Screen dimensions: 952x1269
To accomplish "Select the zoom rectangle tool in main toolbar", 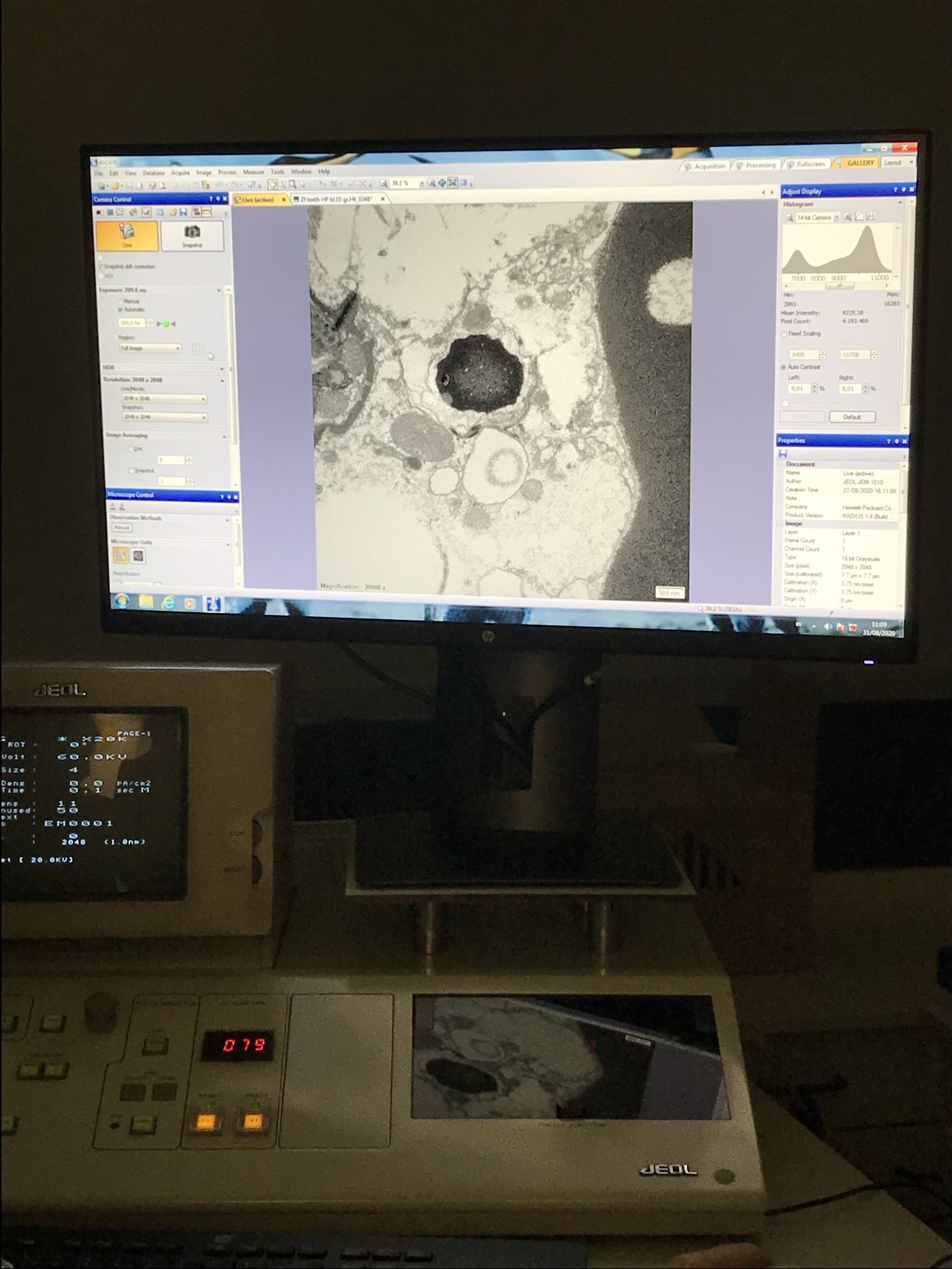I will tap(293, 184).
